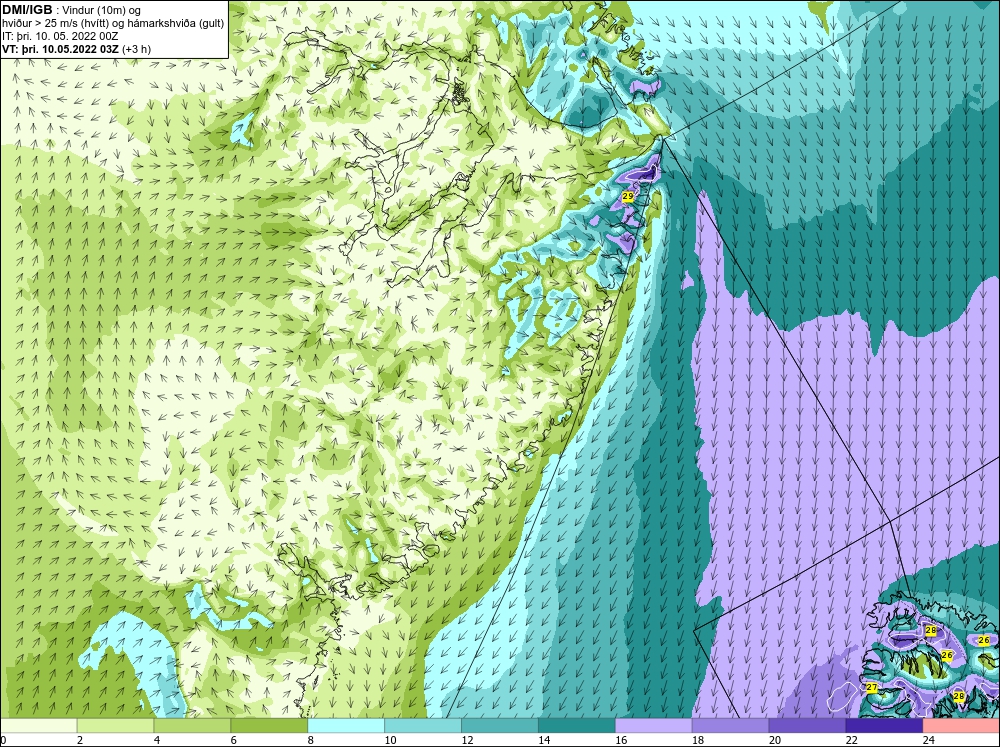Click the teal 12–14 m/s legend swatch
The height and width of the screenshot is (747, 1000).
(x=500, y=725)
